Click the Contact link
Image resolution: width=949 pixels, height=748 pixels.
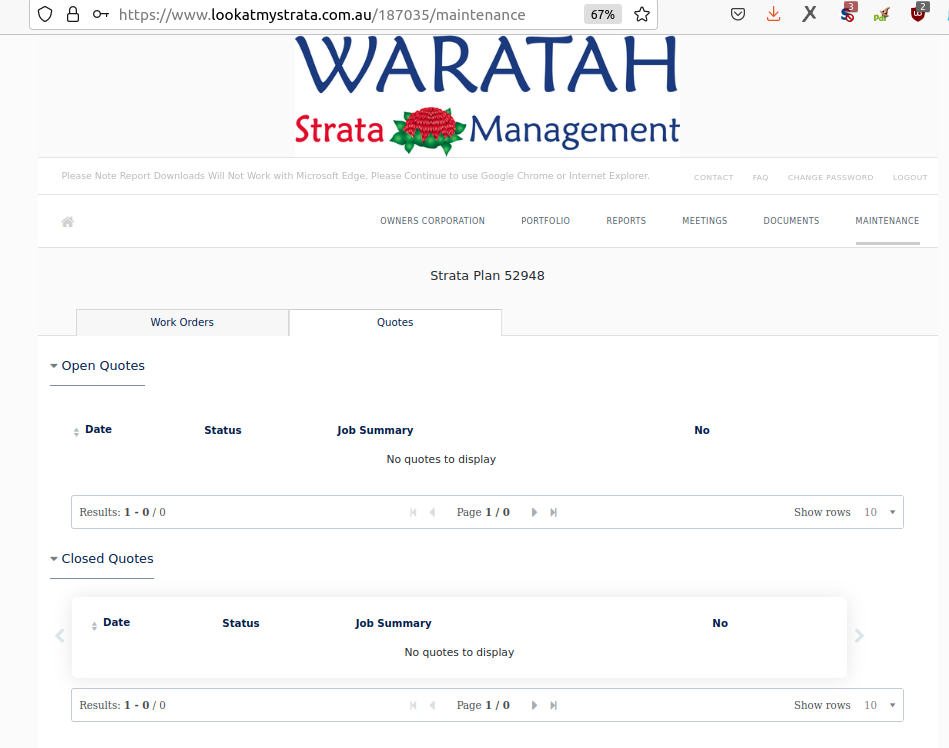(x=714, y=177)
